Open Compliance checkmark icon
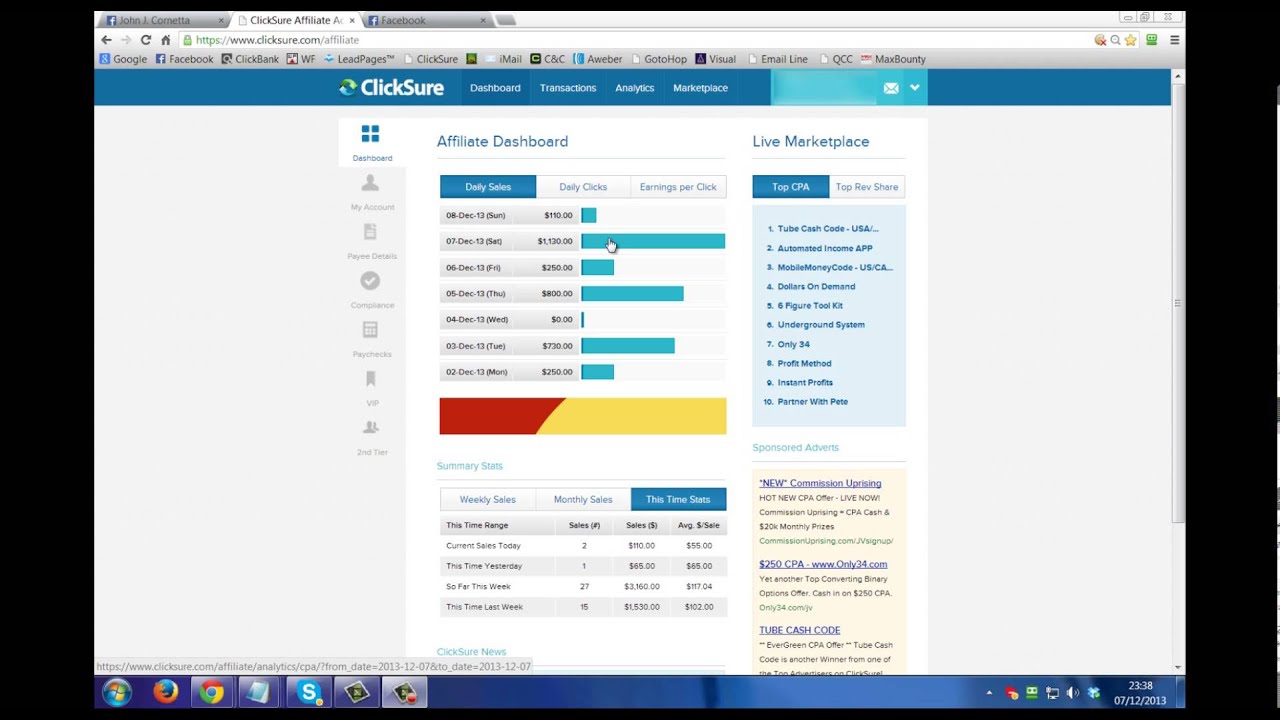Image resolution: width=1280 pixels, height=720 pixels. click(370, 281)
